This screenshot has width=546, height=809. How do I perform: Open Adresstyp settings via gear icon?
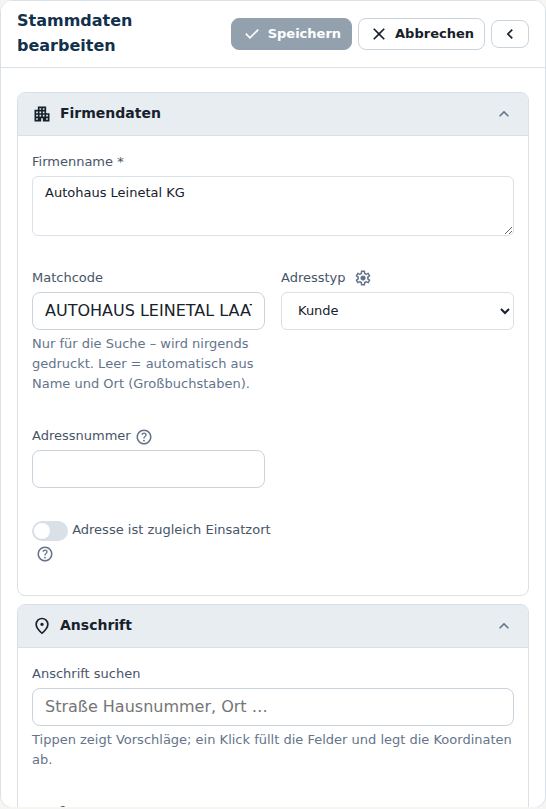(x=363, y=278)
